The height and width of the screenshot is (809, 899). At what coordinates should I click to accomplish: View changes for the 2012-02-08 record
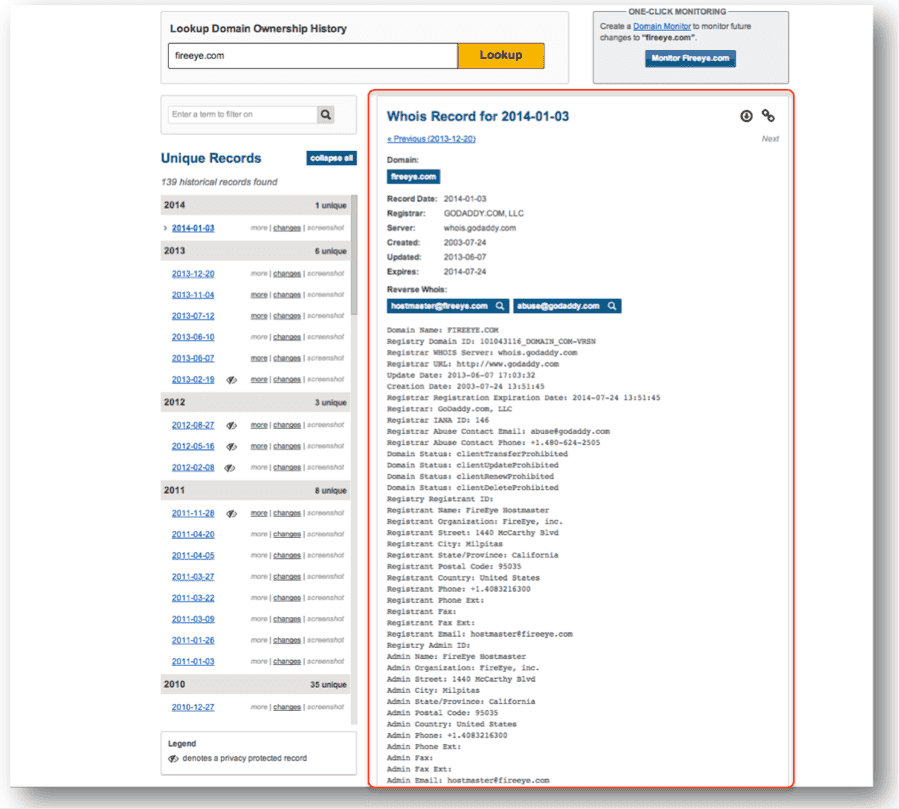pos(287,468)
